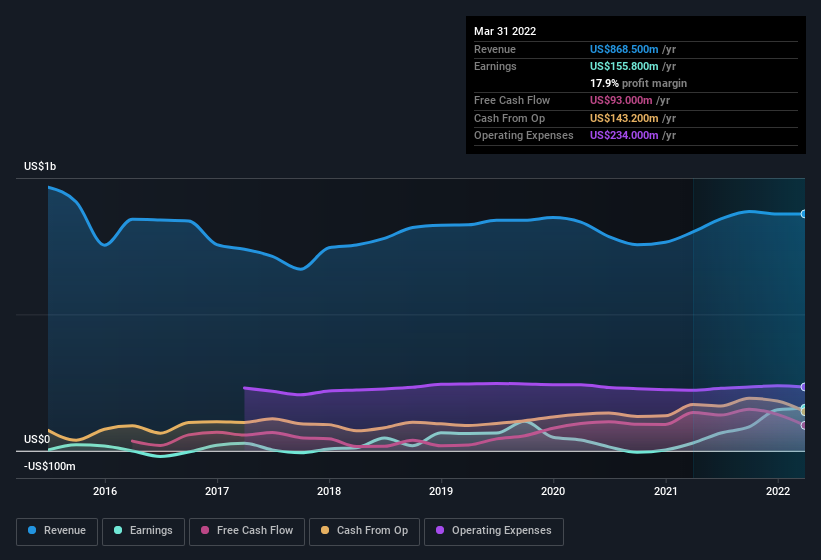
Task: Click the Free Cash Flow endpoint marker
Action: pyautogui.click(x=803, y=425)
